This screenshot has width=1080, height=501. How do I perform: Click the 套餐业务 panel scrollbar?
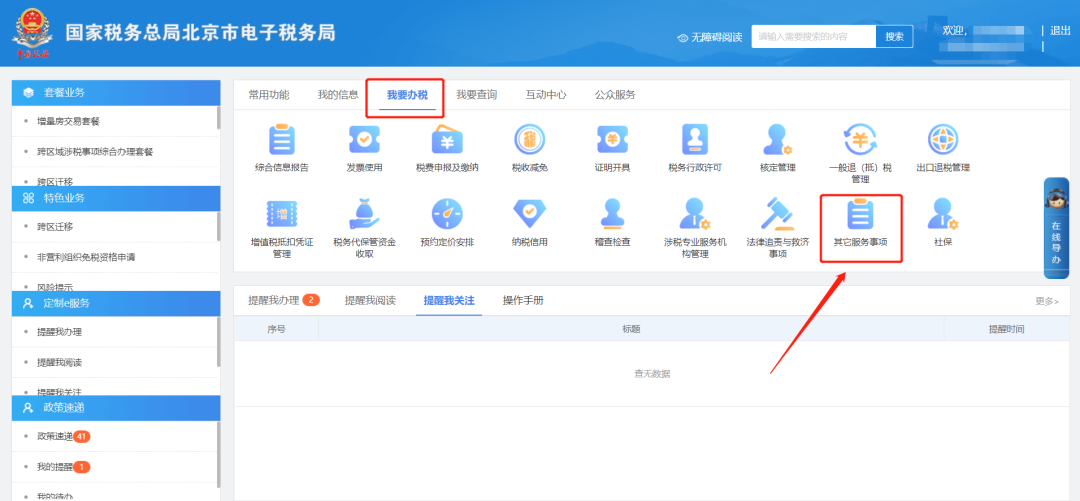point(218,119)
